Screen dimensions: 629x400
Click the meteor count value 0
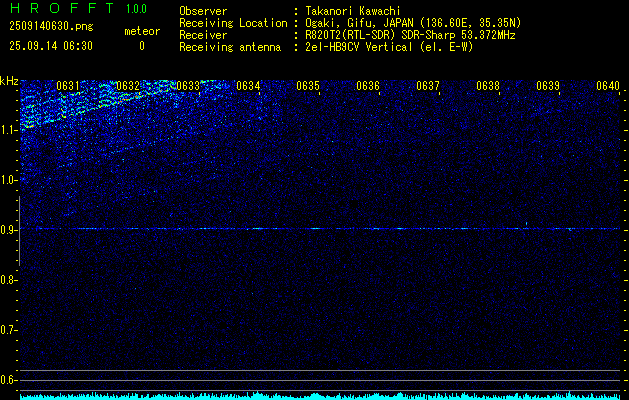(x=142, y=46)
